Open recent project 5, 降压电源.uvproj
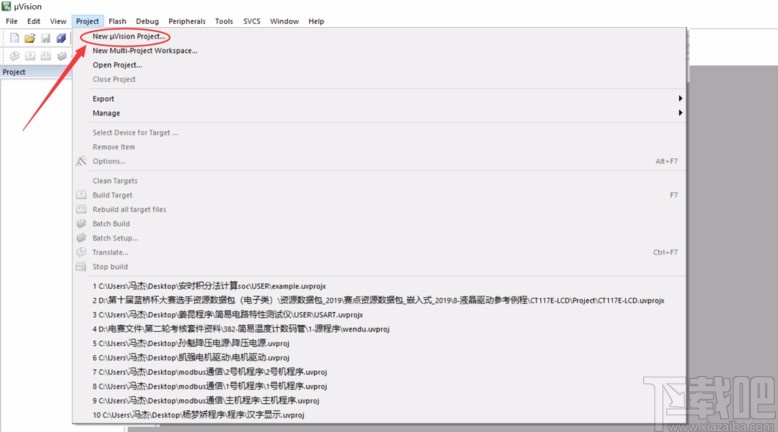Screen dimensions: 778x432 pos(380,343)
